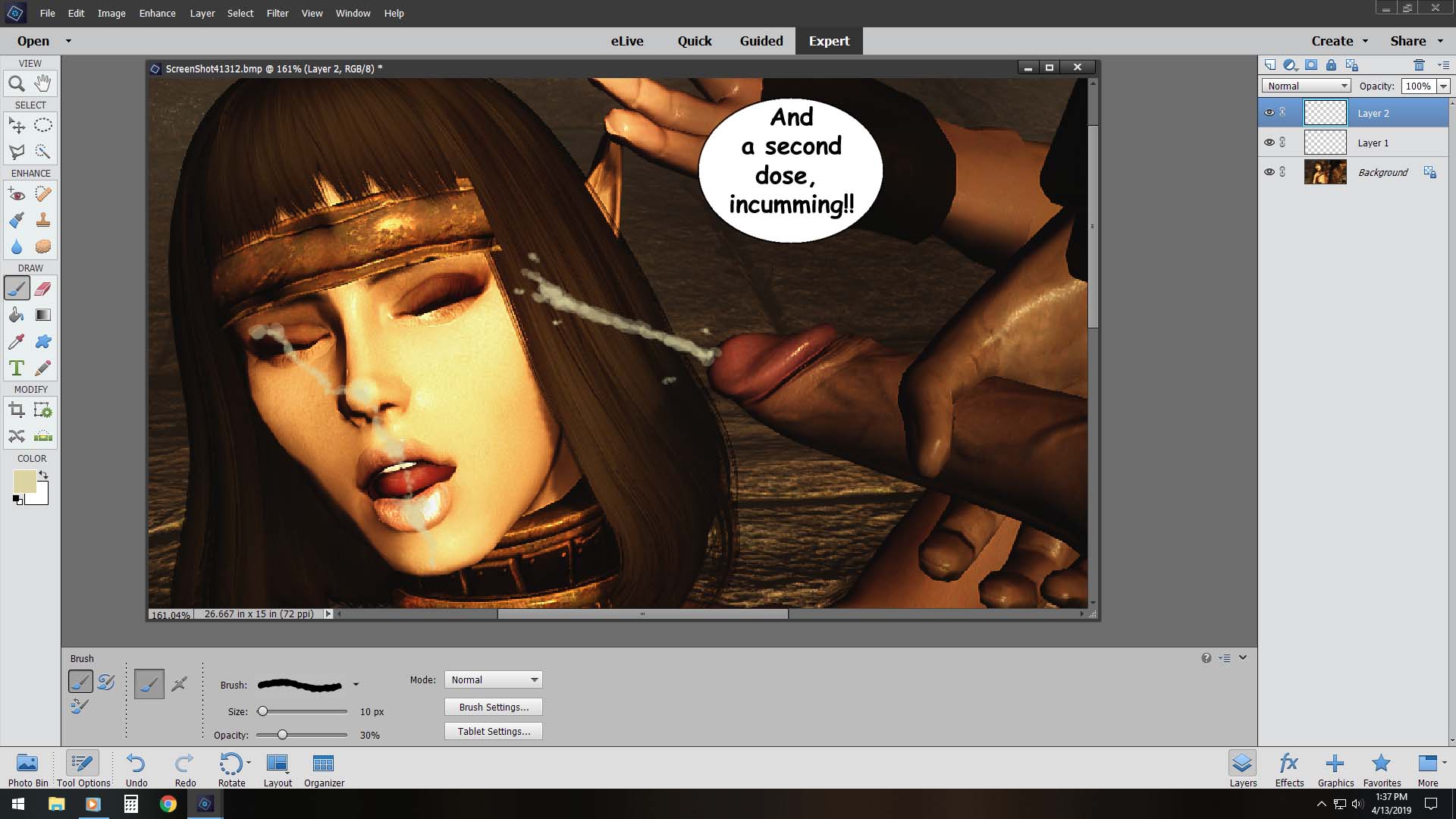Select the Elliptical Marquee tool

tap(43, 125)
